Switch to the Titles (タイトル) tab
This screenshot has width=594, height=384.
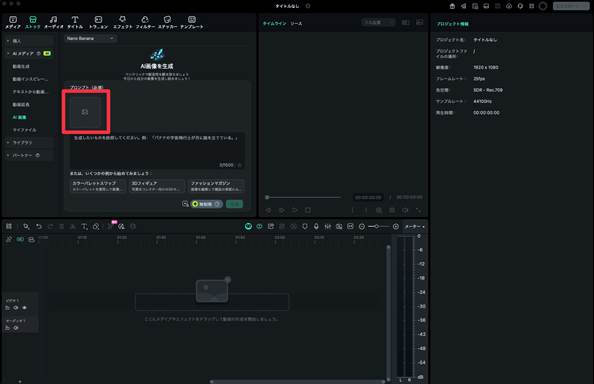click(x=75, y=22)
